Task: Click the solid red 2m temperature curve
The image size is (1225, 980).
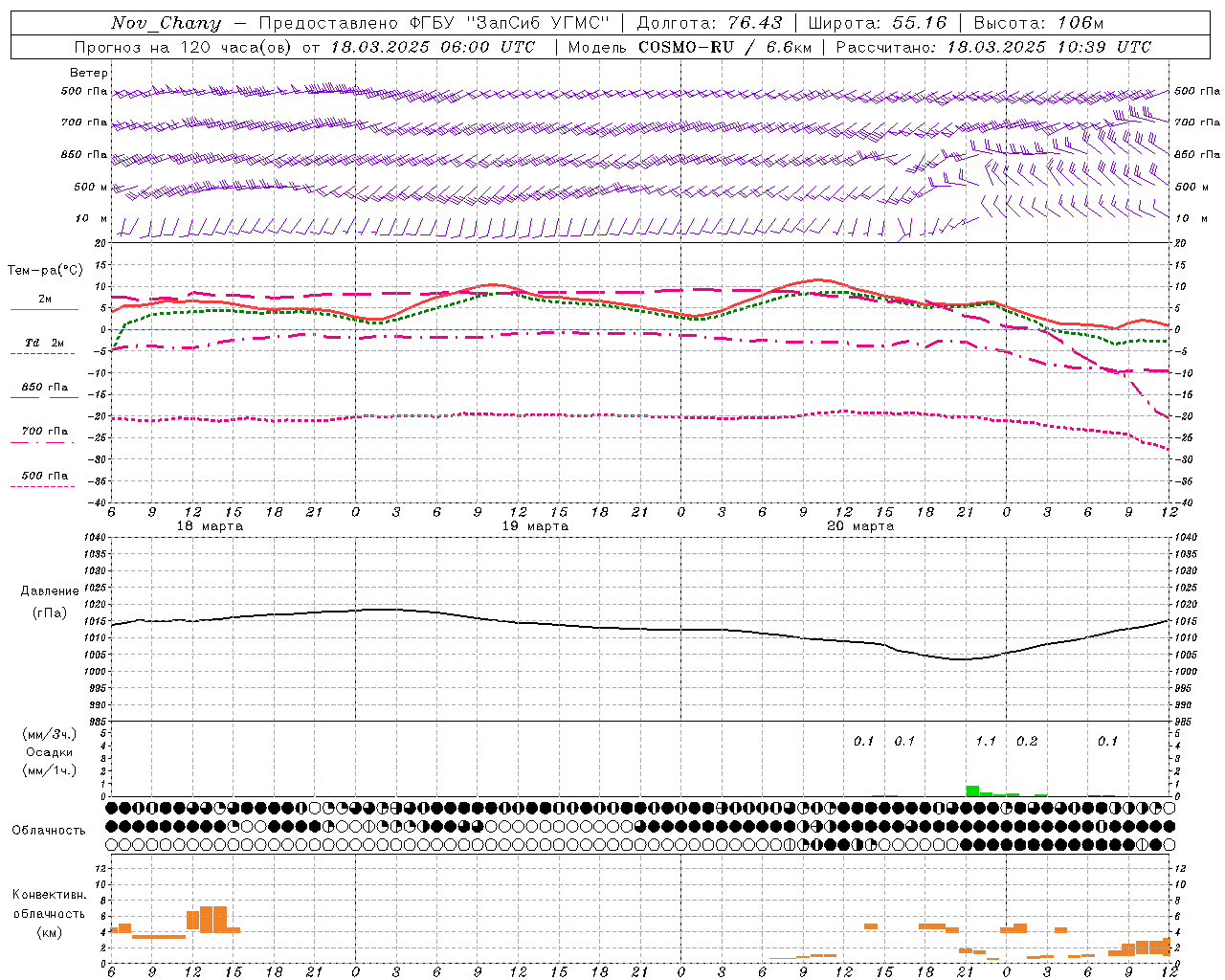Action: pyautogui.click(x=640, y=304)
